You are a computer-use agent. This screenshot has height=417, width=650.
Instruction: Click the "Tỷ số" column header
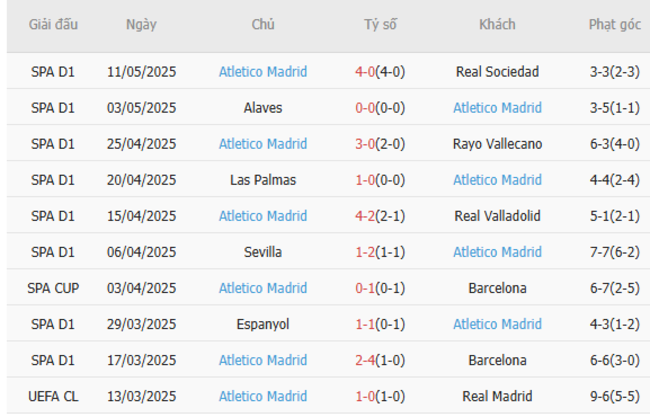pos(380,25)
